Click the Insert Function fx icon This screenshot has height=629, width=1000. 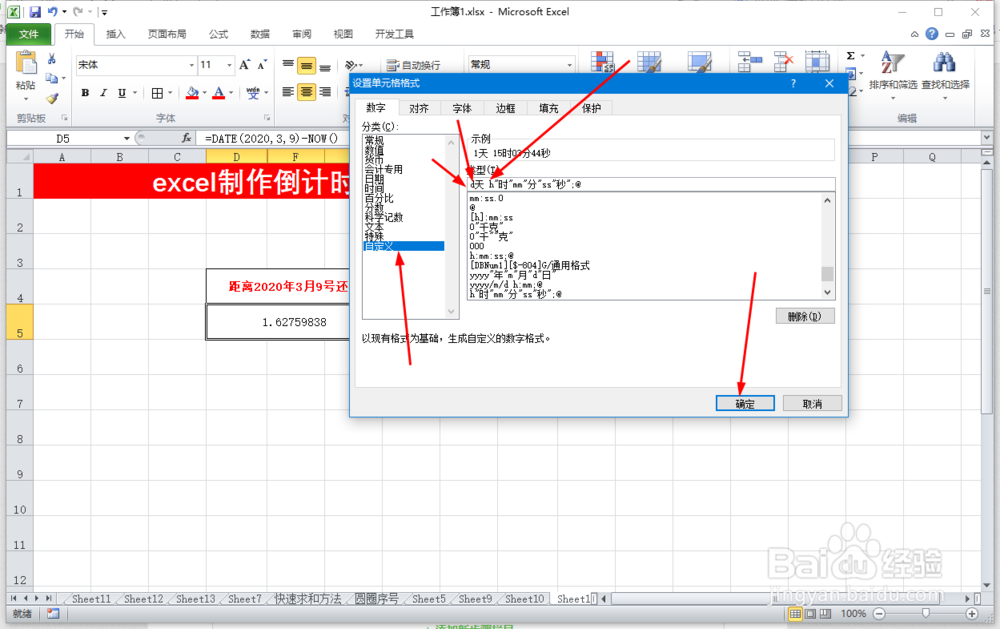point(186,138)
